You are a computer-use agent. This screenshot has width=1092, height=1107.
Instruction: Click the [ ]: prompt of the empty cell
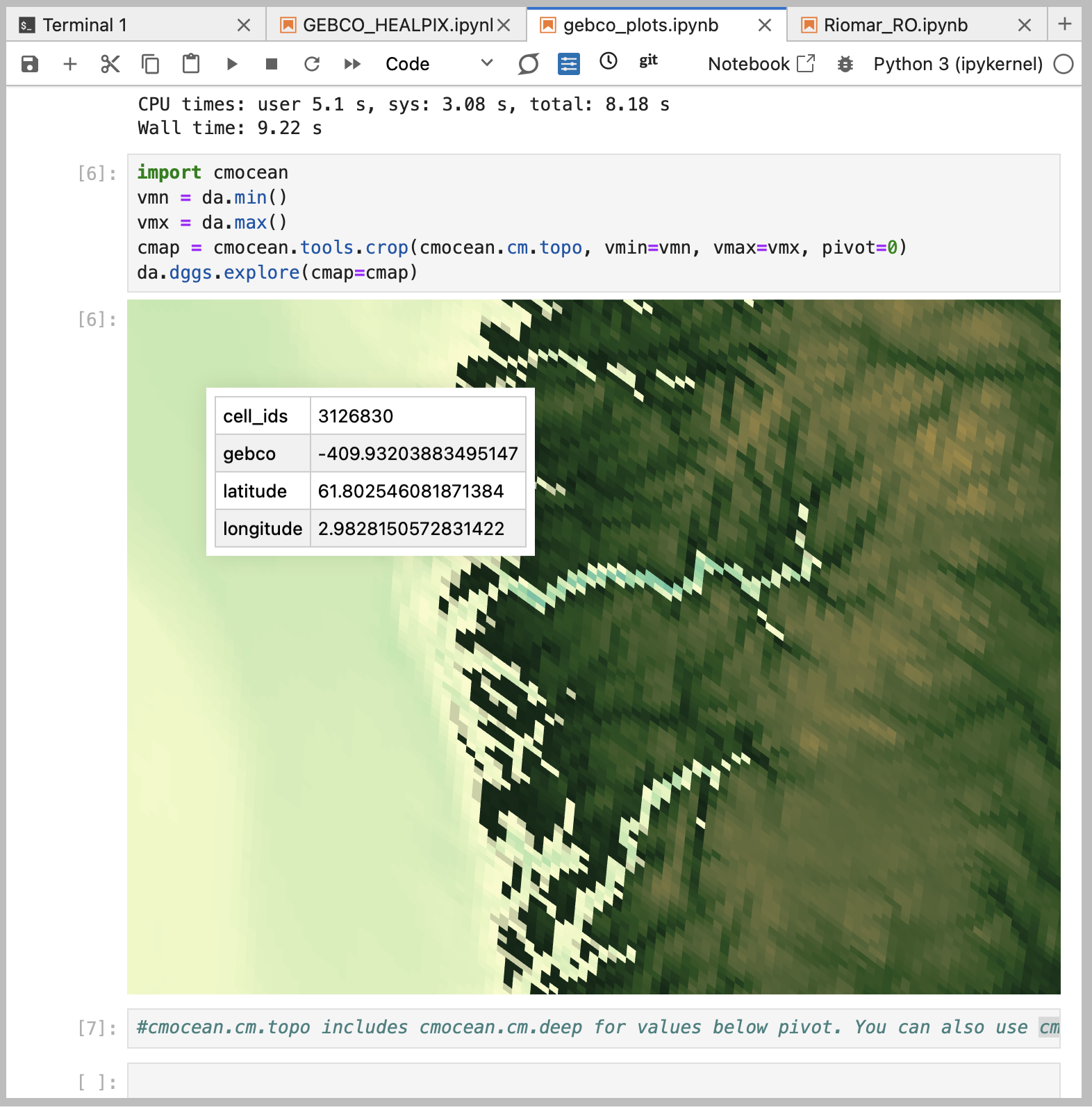97,1082
